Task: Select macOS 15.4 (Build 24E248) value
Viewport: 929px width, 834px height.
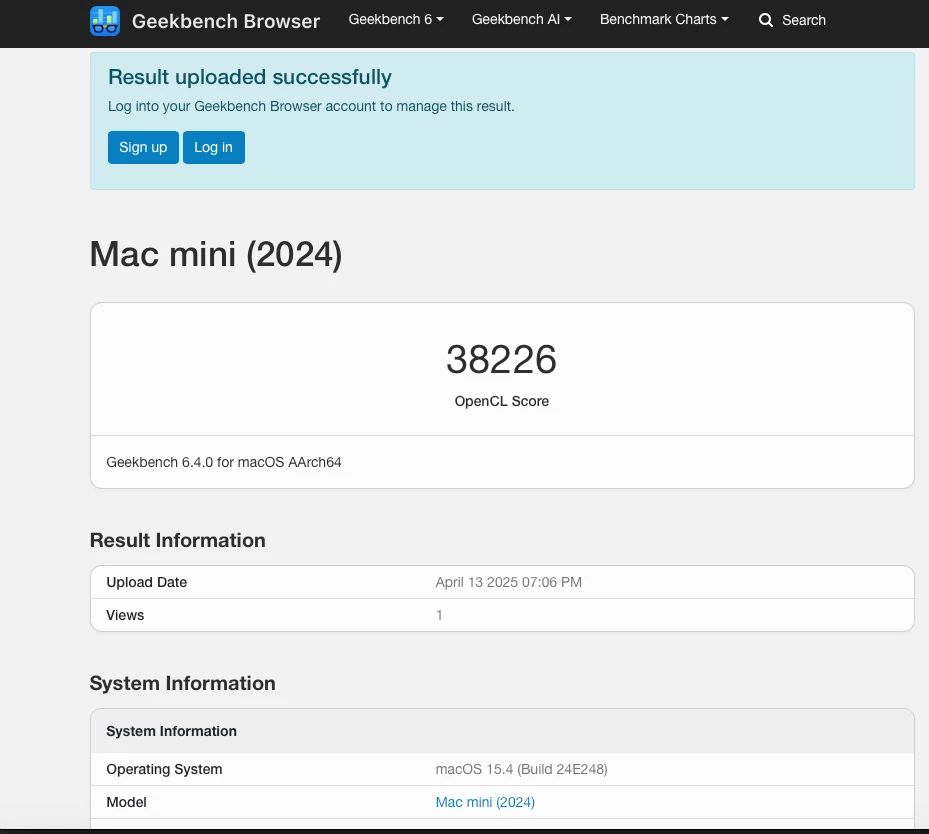Action: tap(521, 769)
